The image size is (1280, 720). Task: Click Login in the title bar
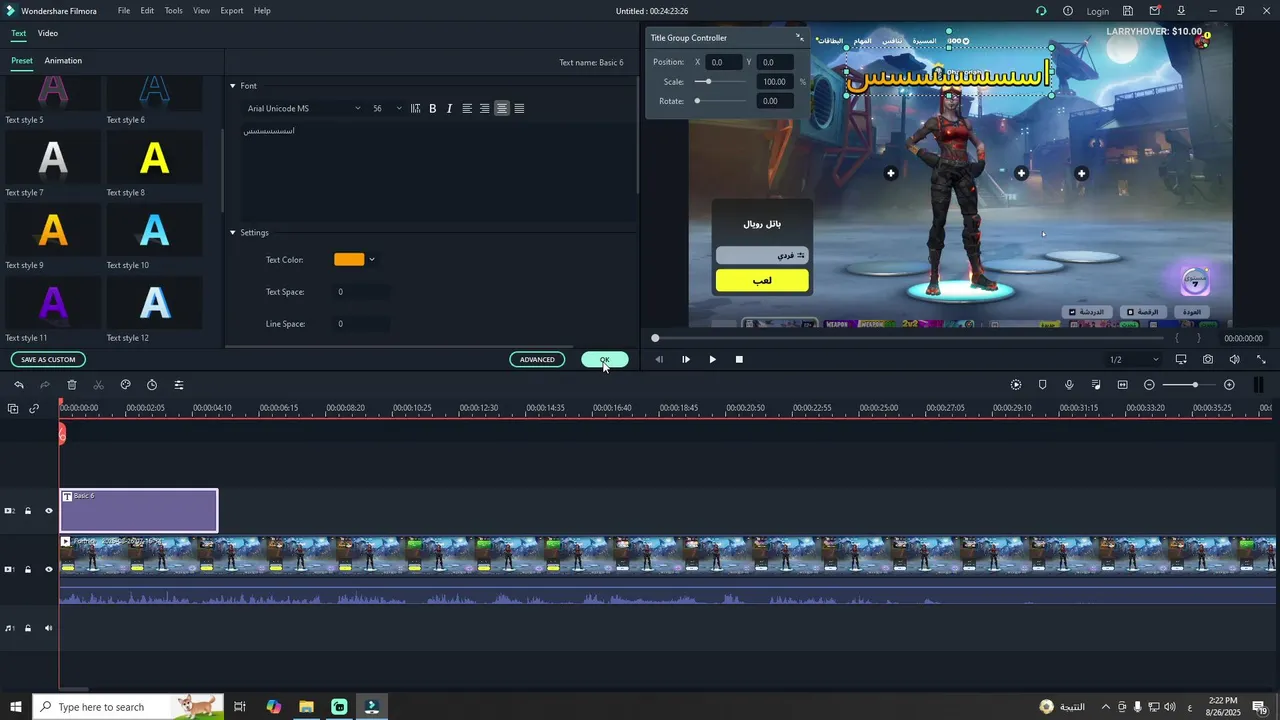point(1098,11)
